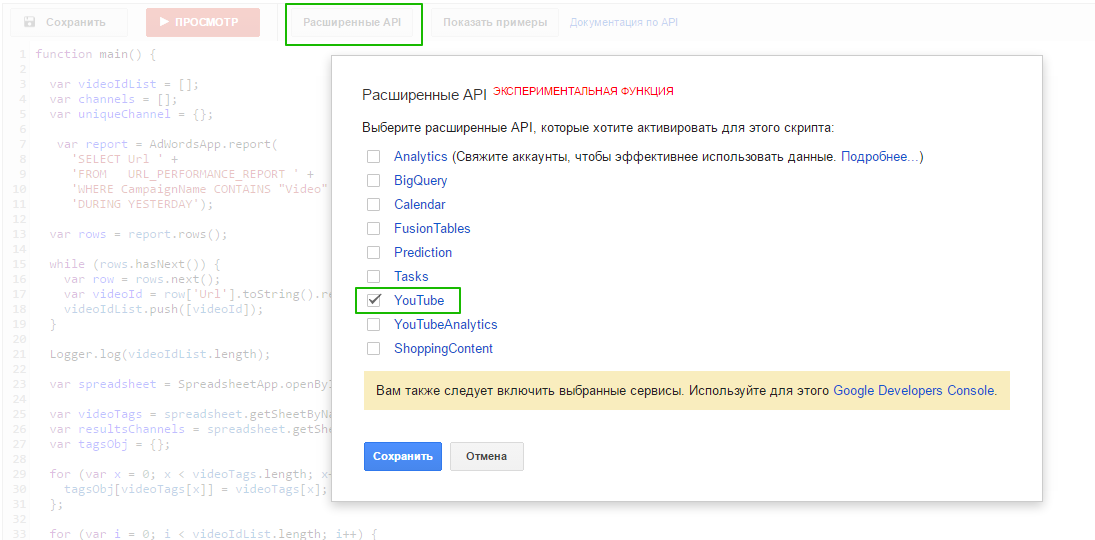Click ЭКСПЕРИМЕНТАЛЬНАЯ ФУНКЦИЯ red label

click(x=583, y=91)
